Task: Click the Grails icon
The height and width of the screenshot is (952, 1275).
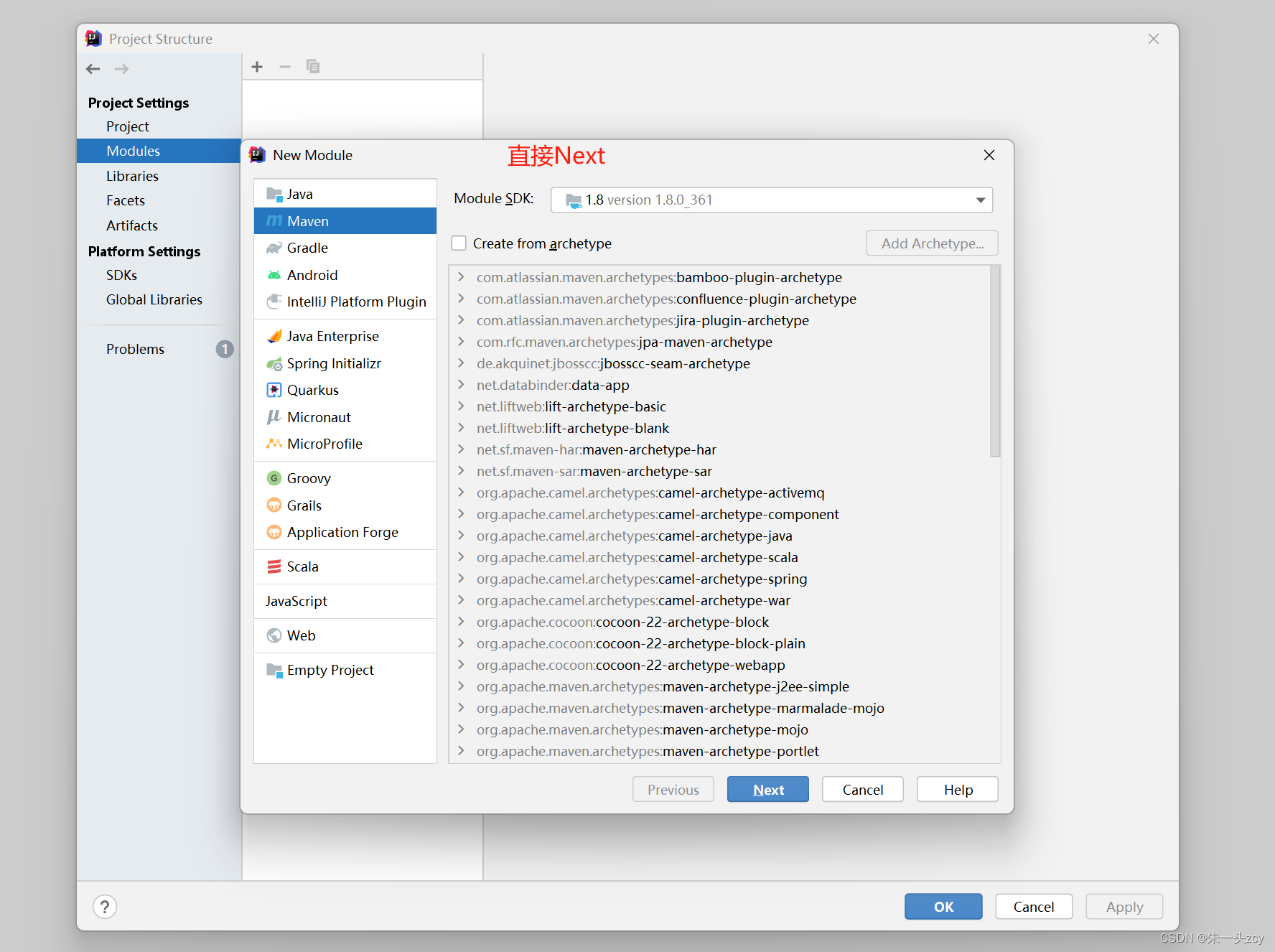Action: (x=274, y=505)
